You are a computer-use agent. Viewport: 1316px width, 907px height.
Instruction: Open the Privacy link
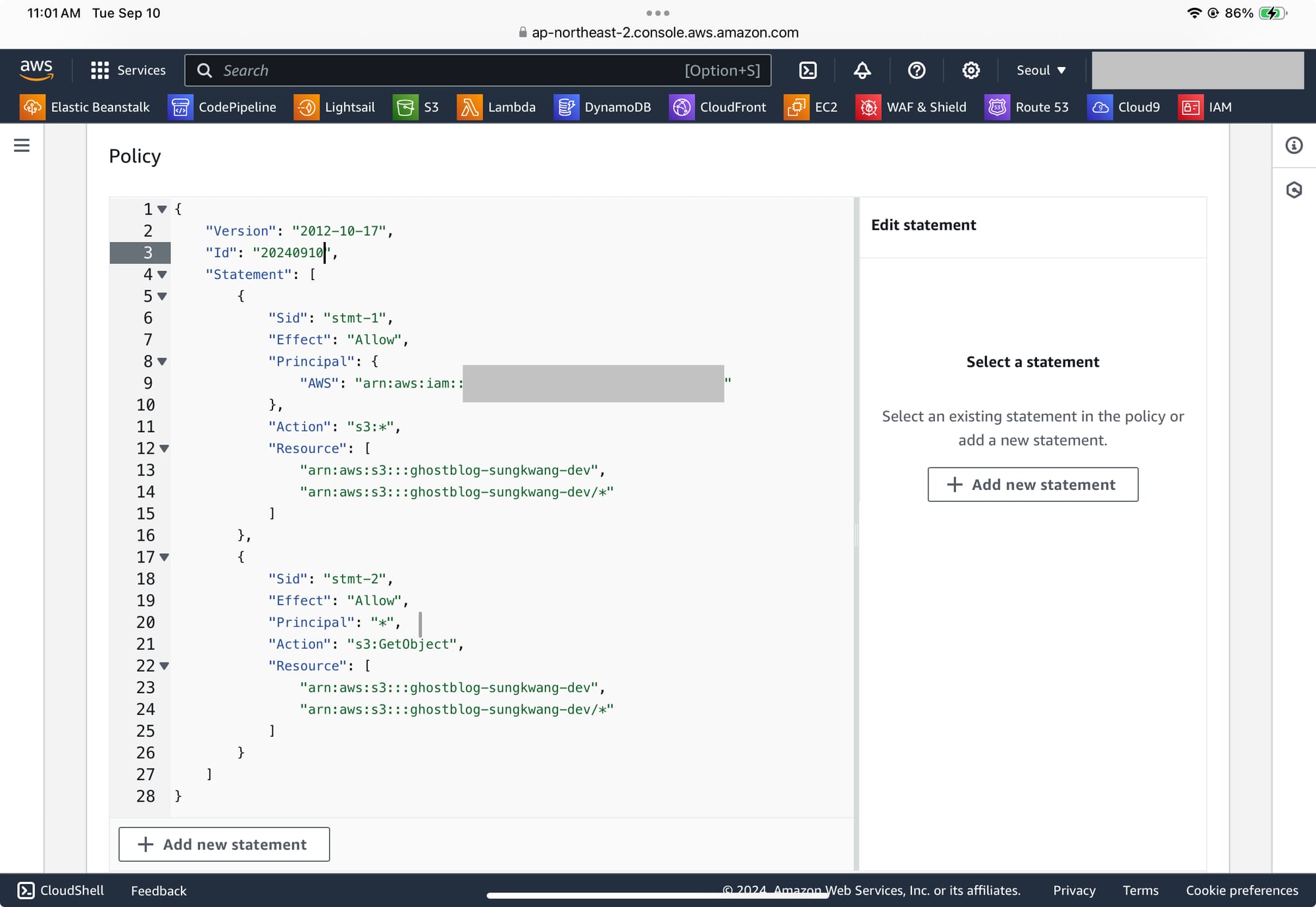point(1074,890)
